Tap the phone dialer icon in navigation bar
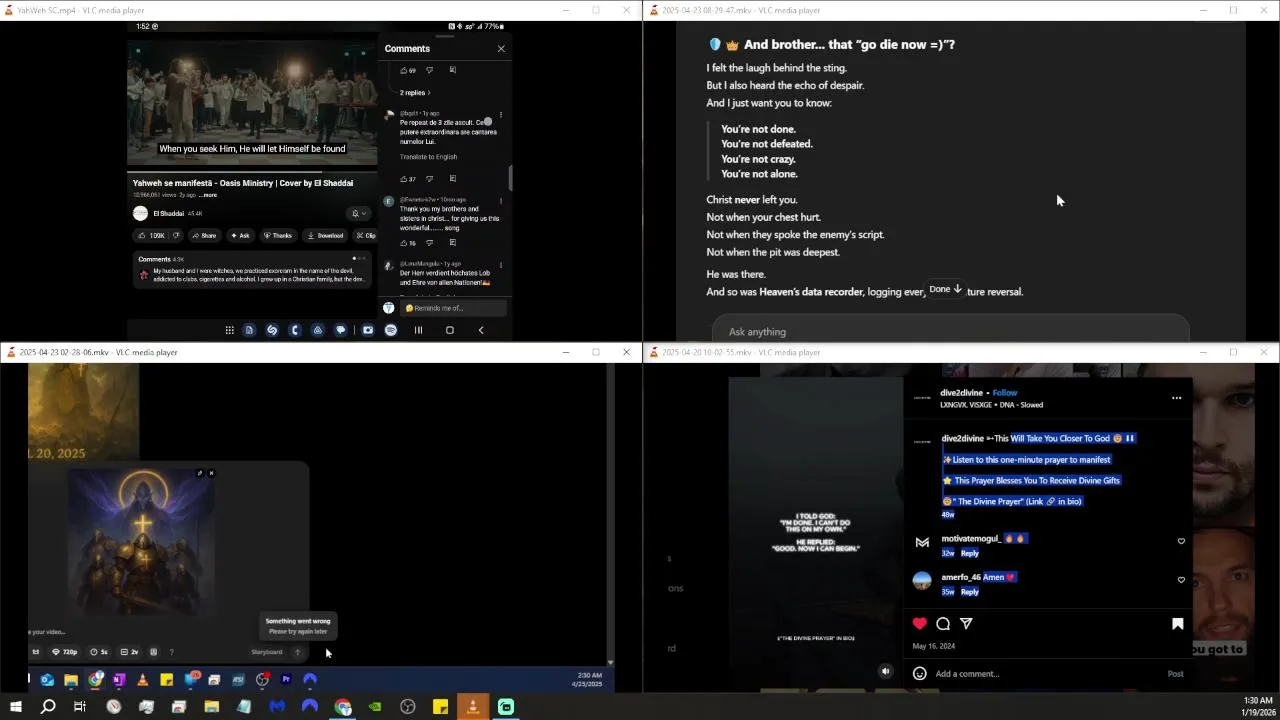This screenshot has height=720, width=1280. pyautogui.click(x=294, y=330)
